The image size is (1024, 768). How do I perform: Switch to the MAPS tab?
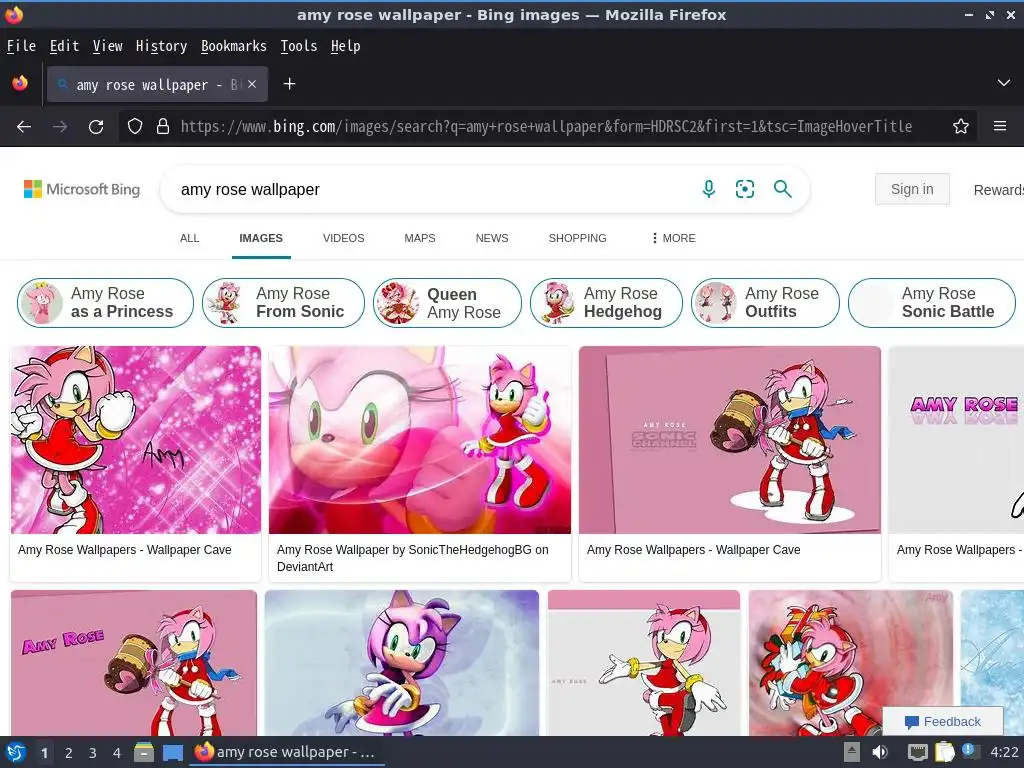(x=420, y=238)
